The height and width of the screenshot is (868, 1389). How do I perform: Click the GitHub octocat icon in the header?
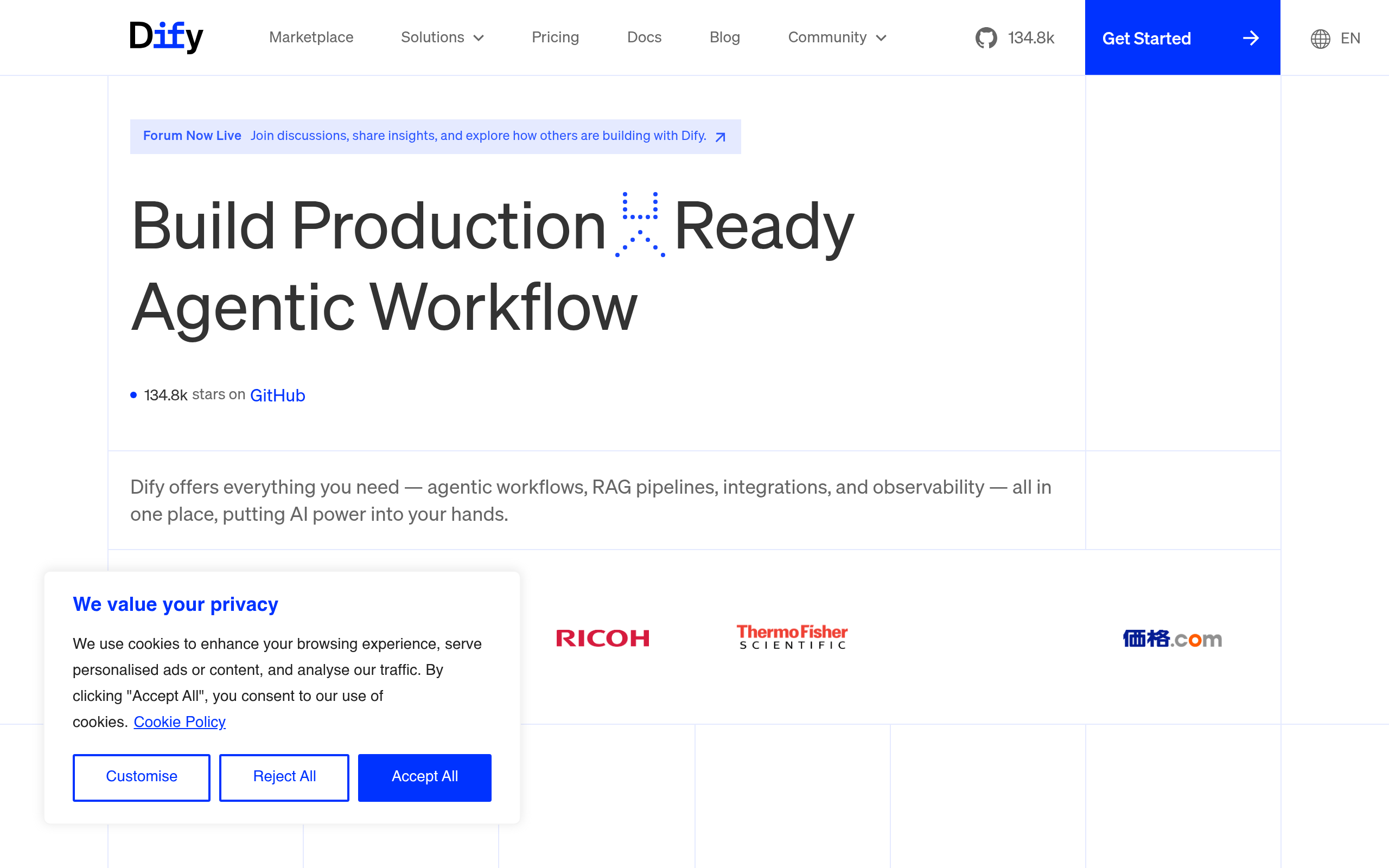tap(986, 38)
